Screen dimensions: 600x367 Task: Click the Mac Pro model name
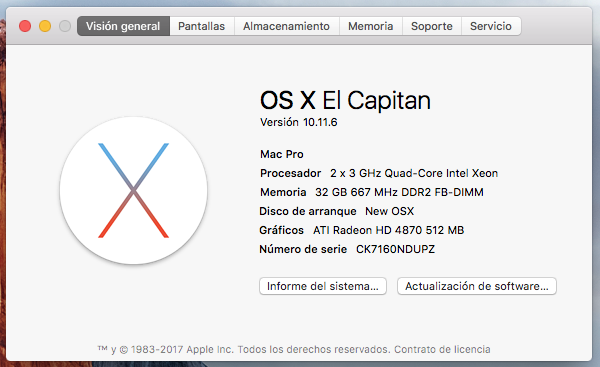coord(282,154)
